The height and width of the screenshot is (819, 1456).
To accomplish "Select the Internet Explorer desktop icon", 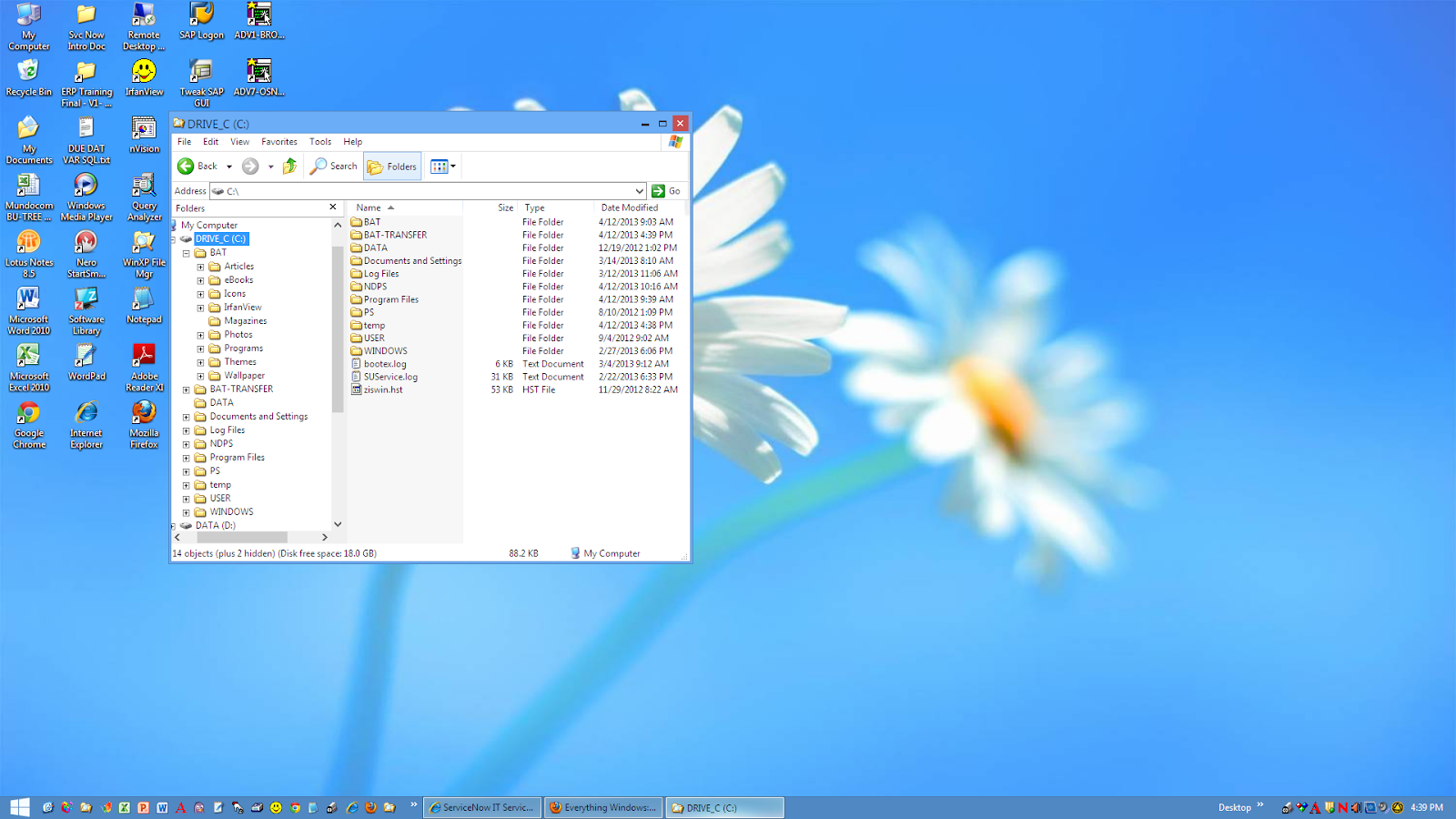I will point(86,426).
